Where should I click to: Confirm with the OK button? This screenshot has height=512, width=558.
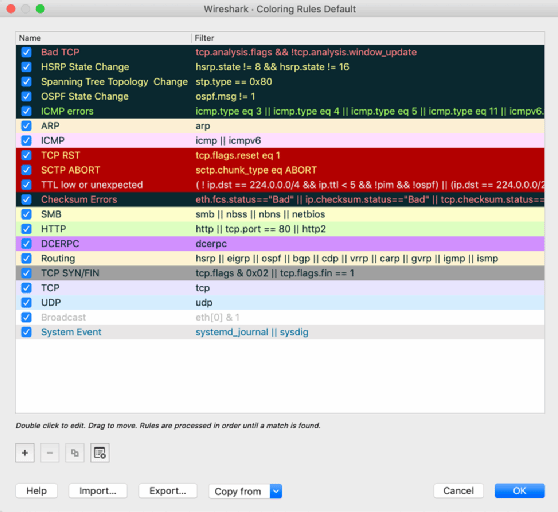point(520,491)
